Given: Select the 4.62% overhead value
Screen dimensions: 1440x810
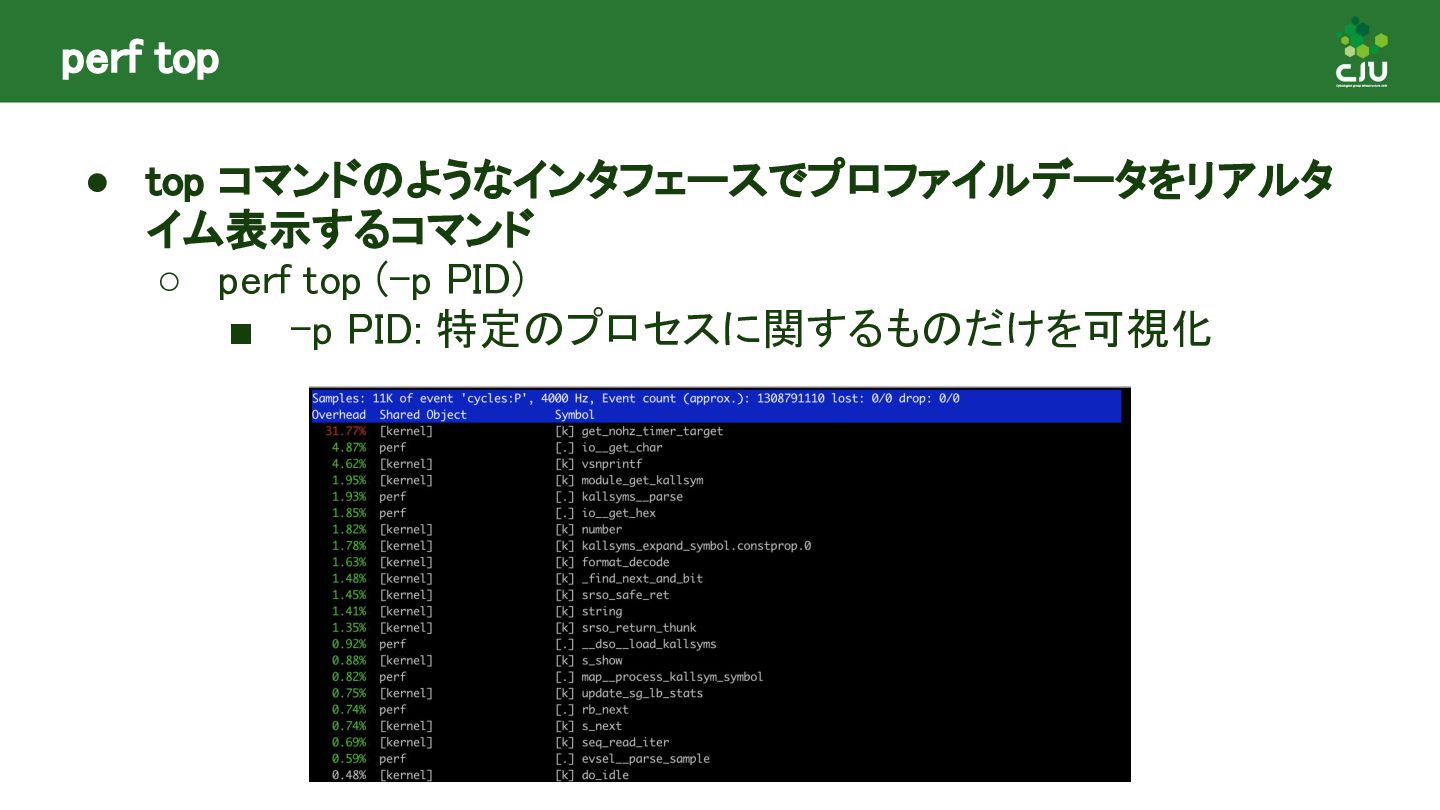Looking at the screenshot, I should pyautogui.click(x=349, y=464).
